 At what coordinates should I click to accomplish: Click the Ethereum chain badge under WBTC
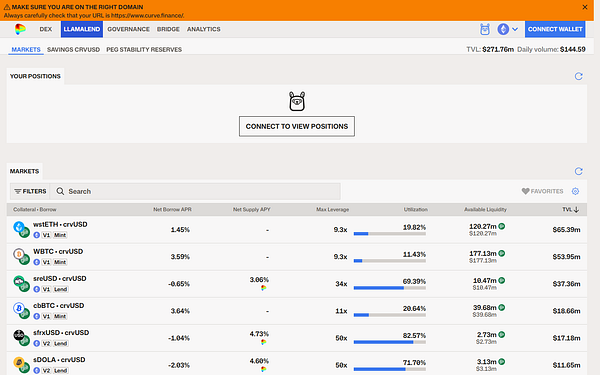click(x=36, y=262)
